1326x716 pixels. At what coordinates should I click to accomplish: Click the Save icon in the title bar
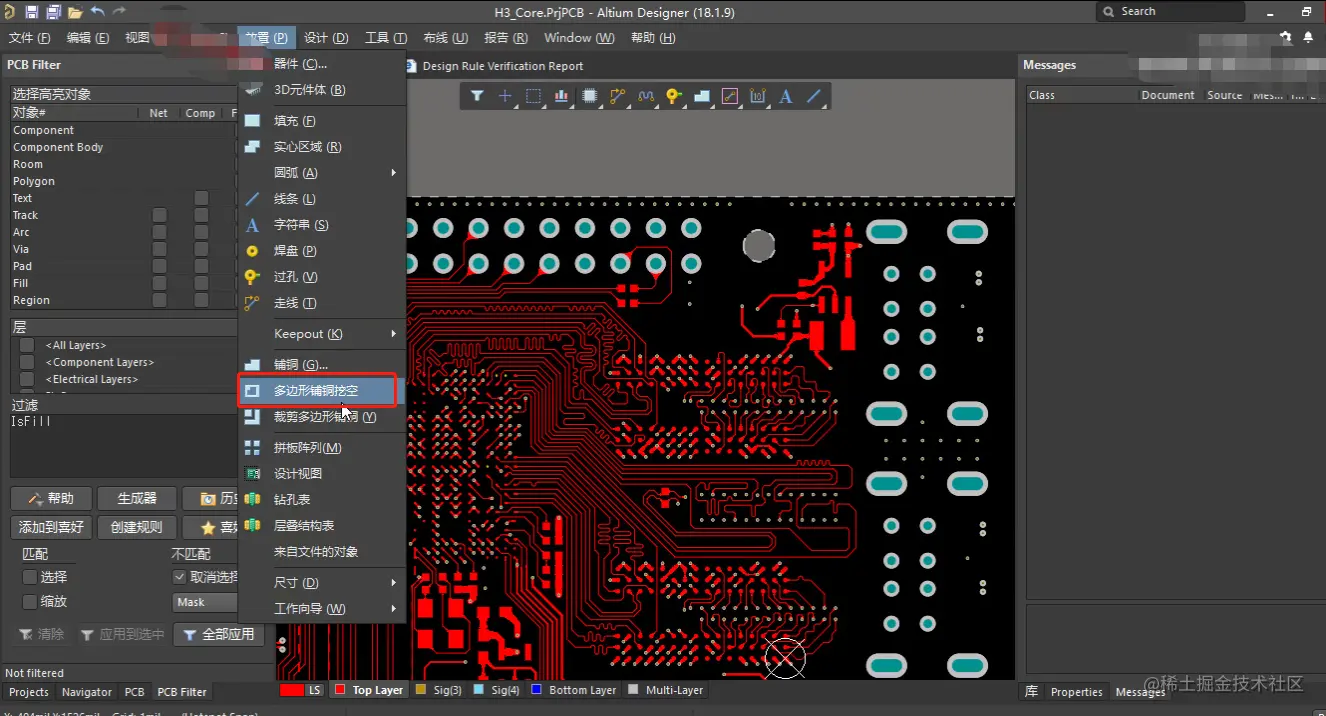[x=32, y=12]
